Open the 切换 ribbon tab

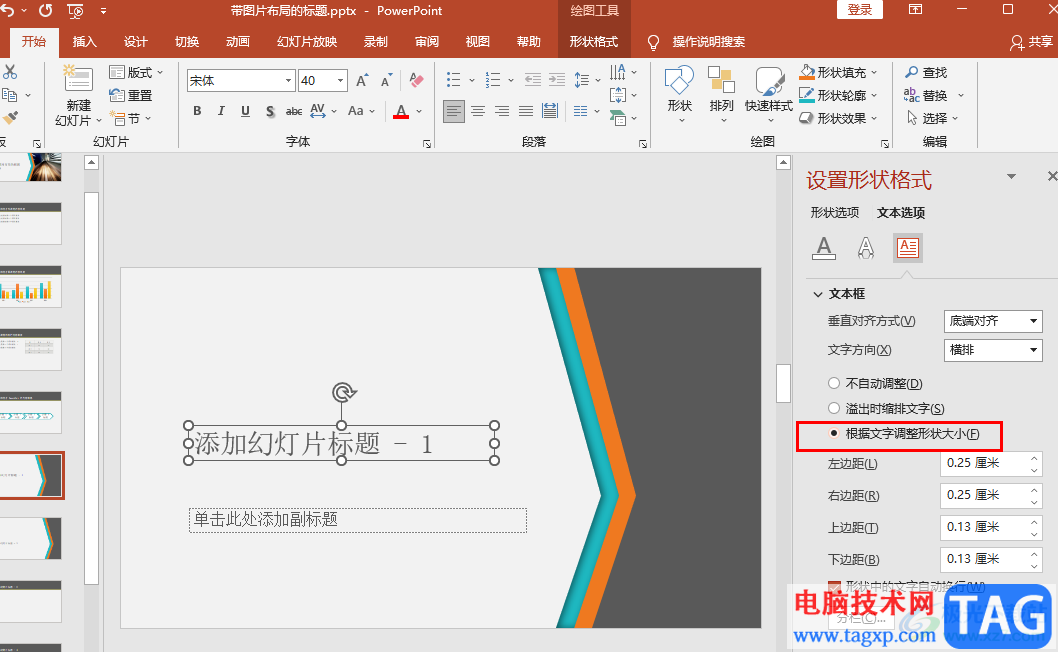coord(187,42)
